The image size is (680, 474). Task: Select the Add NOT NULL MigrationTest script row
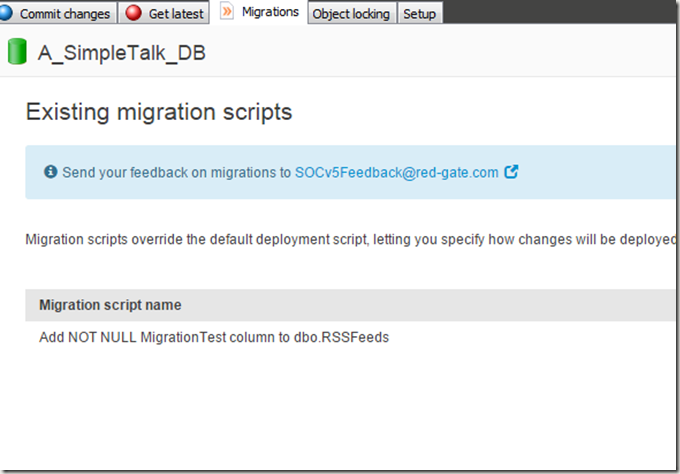coord(214,337)
